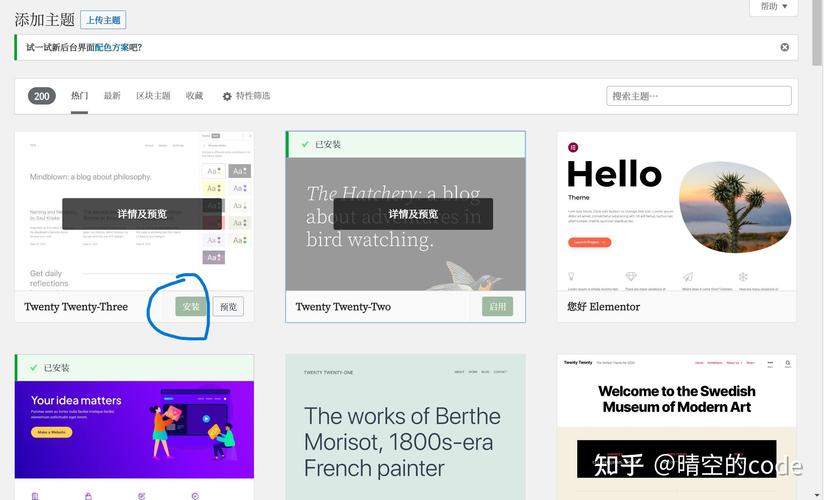Install the Twenty Twenty-Three theme
The width and height of the screenshot is (824, 500).
(191, 307)
